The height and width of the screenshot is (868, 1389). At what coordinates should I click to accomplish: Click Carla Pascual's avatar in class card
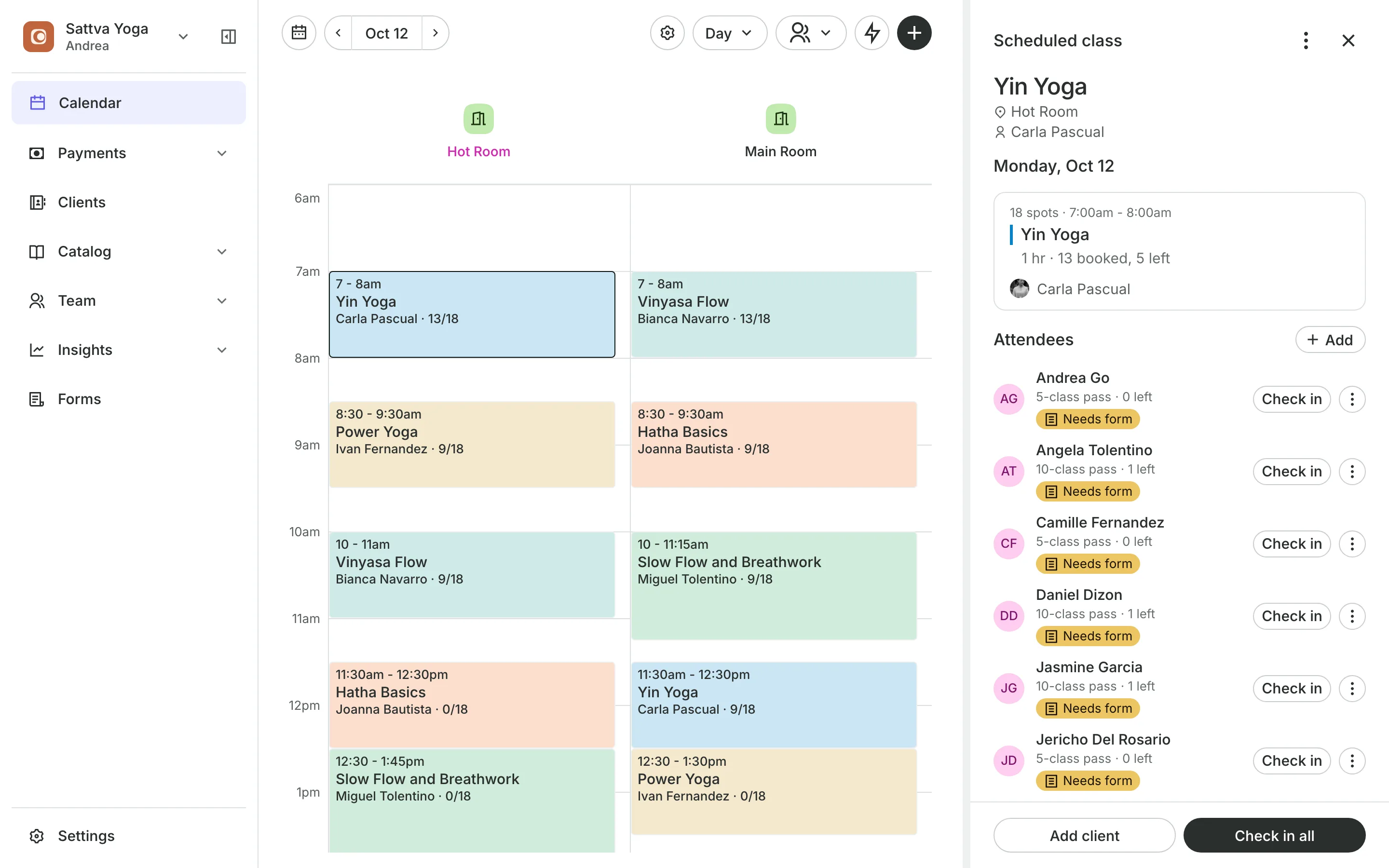[1020, 289]
